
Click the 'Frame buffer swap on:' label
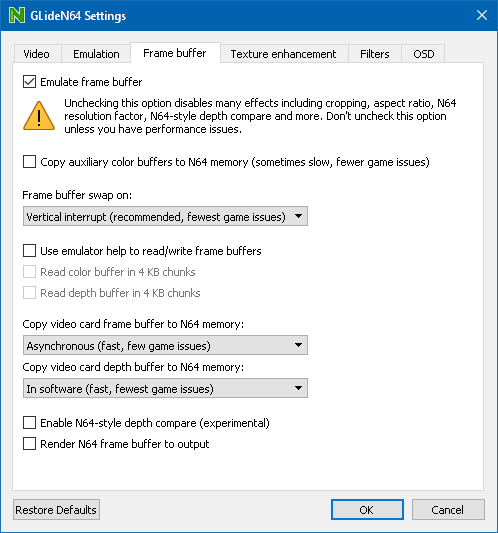[x=77, y=195]
